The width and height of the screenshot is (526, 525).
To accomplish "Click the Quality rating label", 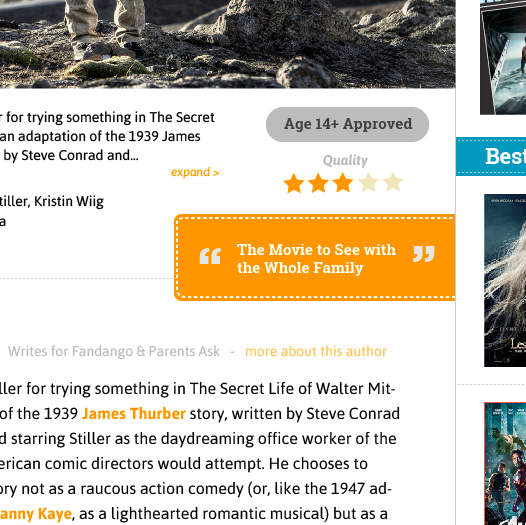I will pyautogui.click(x=345, y=161).
